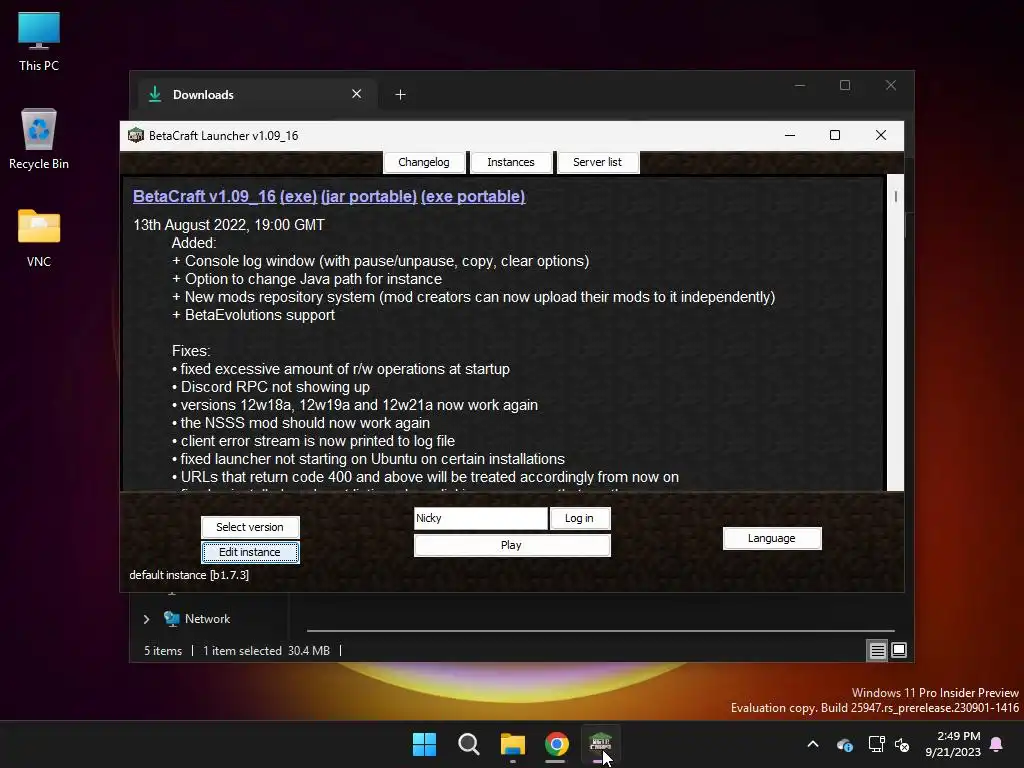The image size is (1024, 768).
Task: Click '+ Option to change Java path' line
Action: [x=307, y=279]
